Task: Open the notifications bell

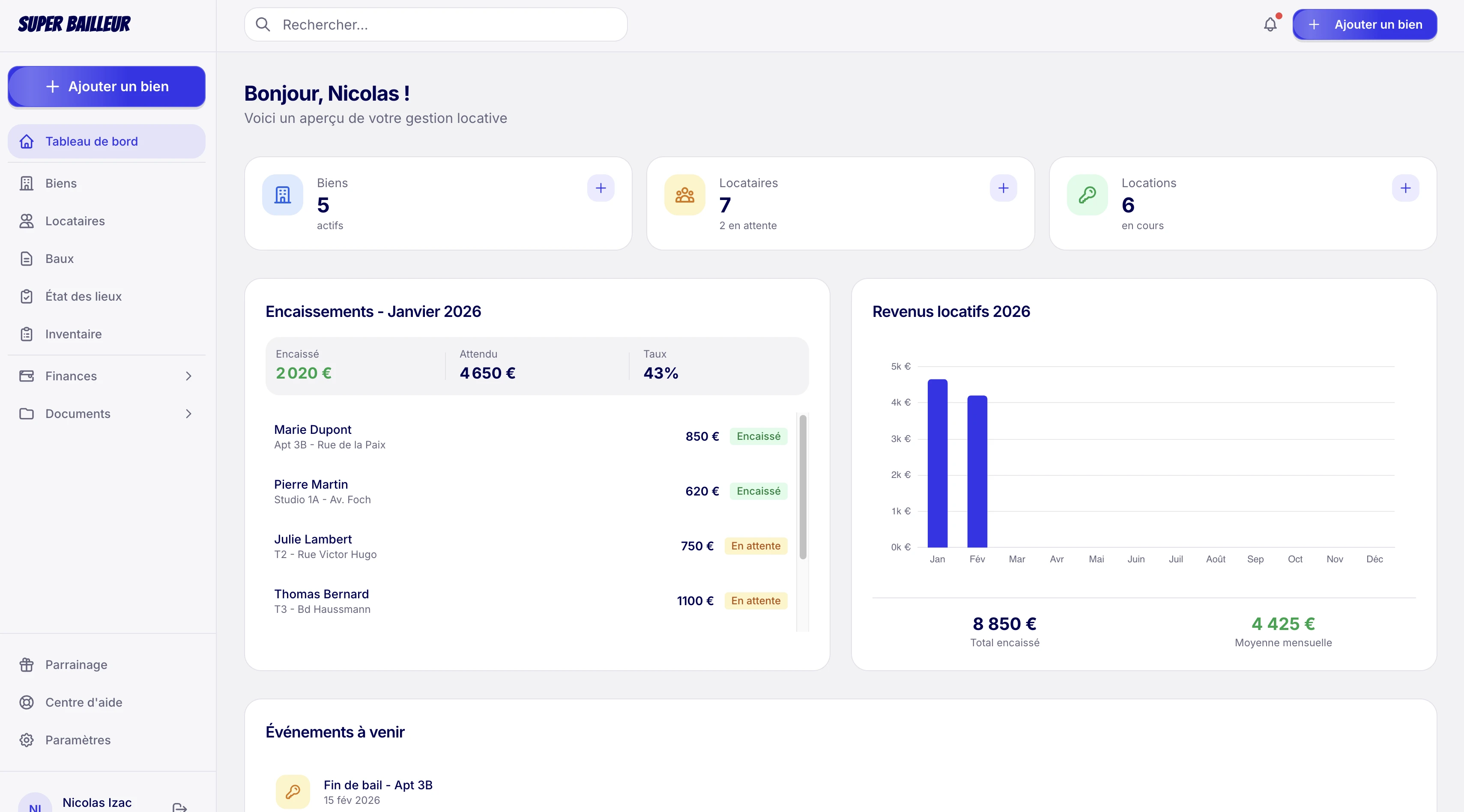Action: click(x=1270, y=24)
